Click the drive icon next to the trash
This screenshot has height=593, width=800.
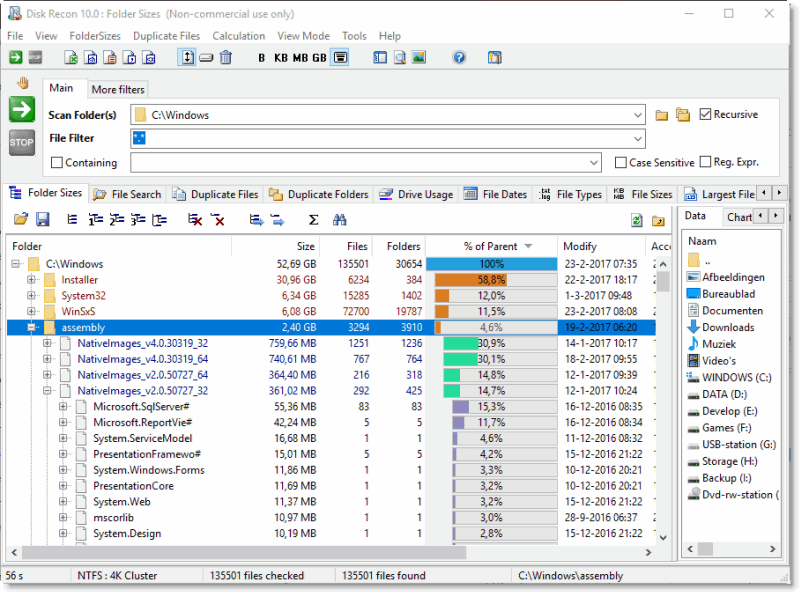(207, 58)
